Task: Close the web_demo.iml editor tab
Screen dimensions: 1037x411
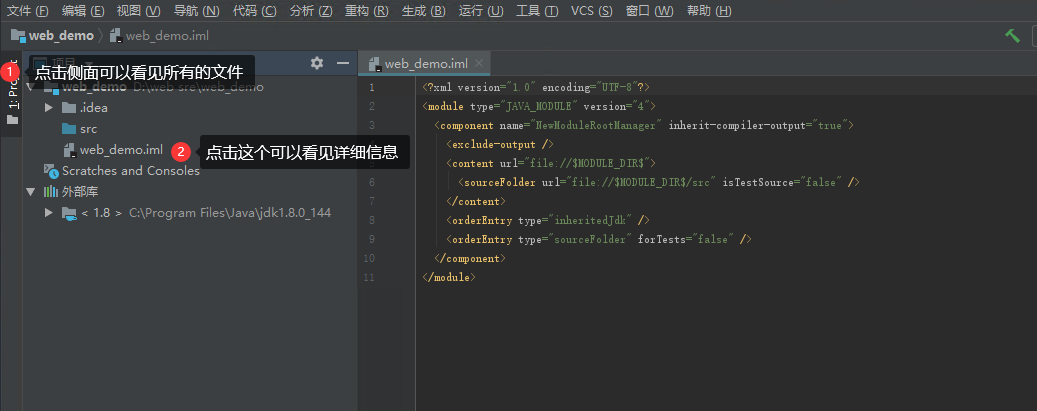Action: coord(479,64)
